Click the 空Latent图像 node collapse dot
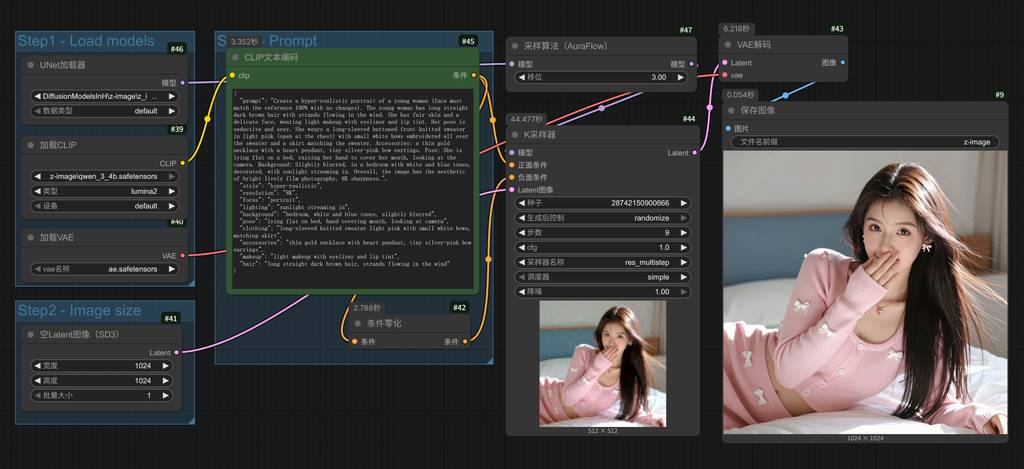 [x=30, y=334]
